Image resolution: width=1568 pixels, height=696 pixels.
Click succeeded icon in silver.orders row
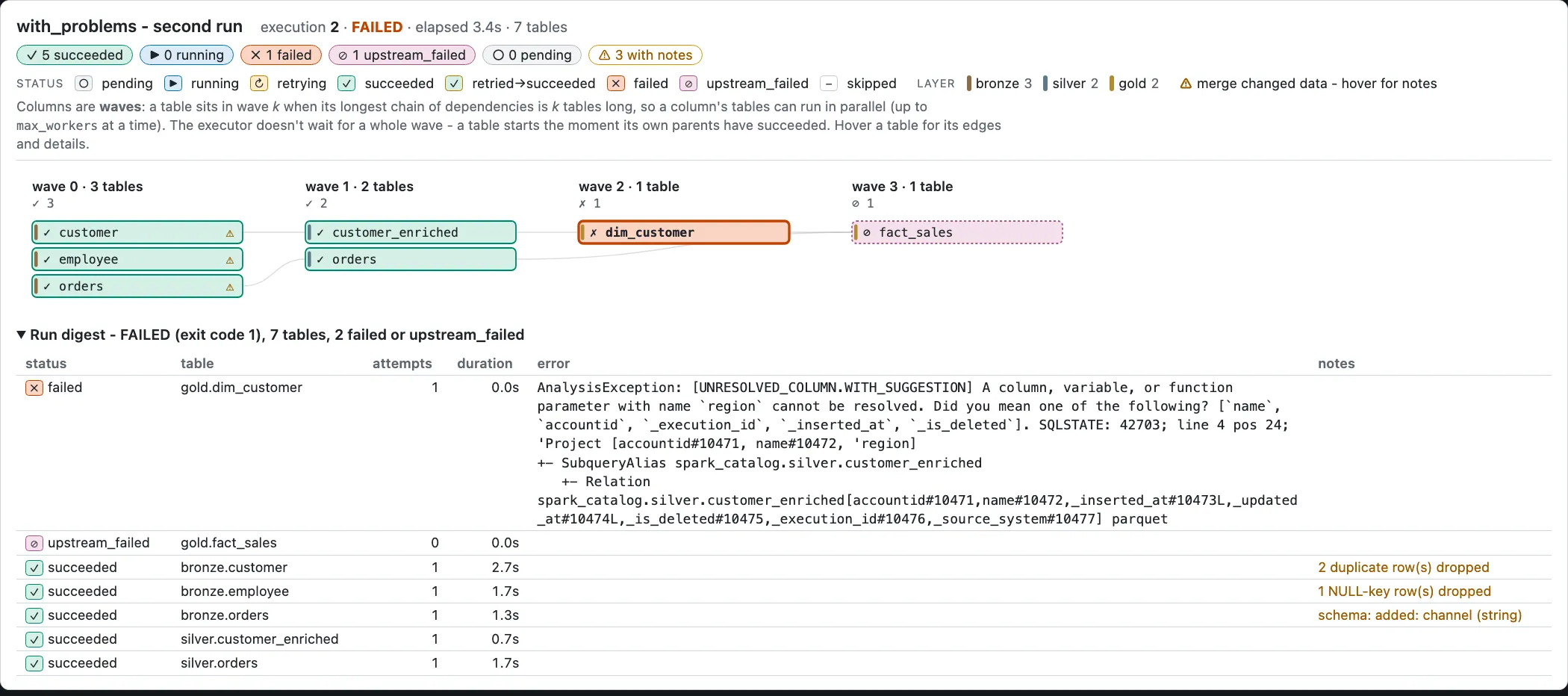click(x=34, y=663)
